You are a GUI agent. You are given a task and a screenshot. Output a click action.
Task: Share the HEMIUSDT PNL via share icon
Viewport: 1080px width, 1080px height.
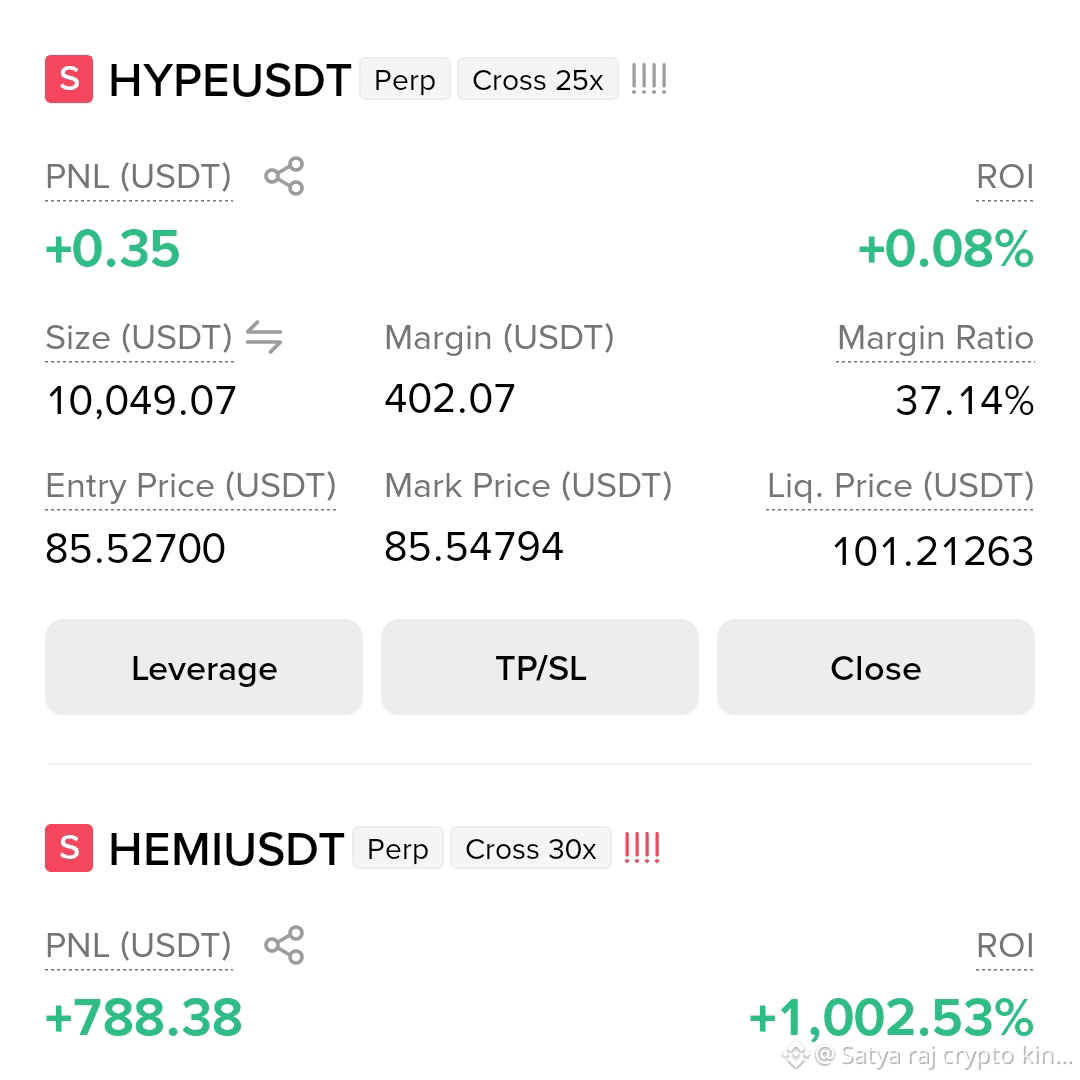click(x=284, y=945)
